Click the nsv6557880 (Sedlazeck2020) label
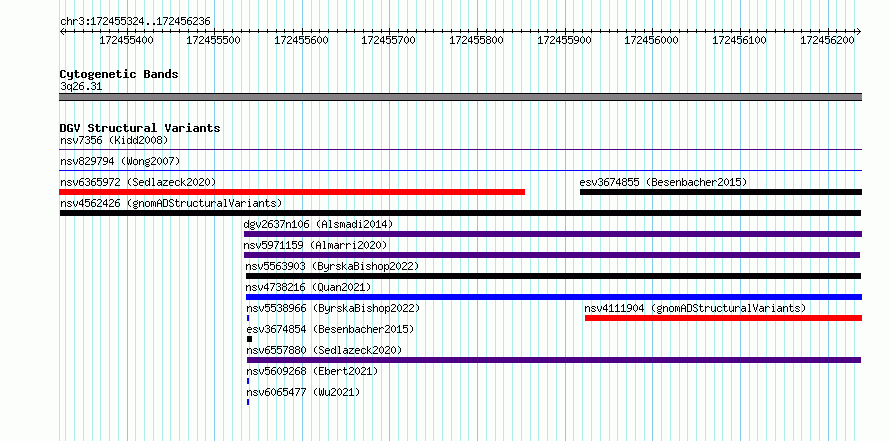The image size is (890, 441). pyautogui.click(x=324, y=350)
